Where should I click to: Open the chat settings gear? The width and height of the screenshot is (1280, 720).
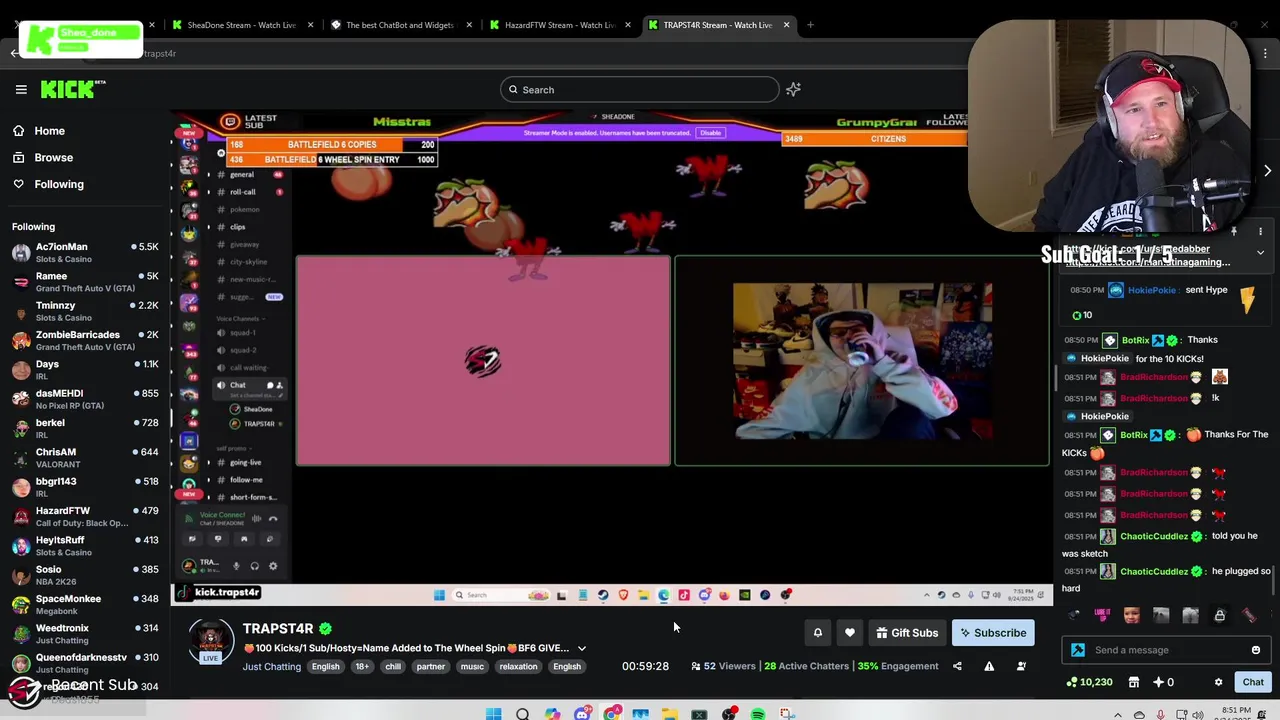[1218, 682]
